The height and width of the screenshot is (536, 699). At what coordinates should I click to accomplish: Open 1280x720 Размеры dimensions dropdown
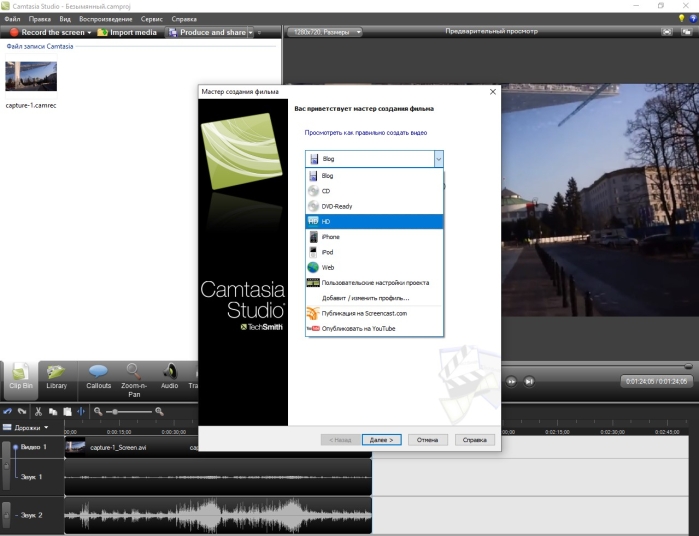point(324,32)
